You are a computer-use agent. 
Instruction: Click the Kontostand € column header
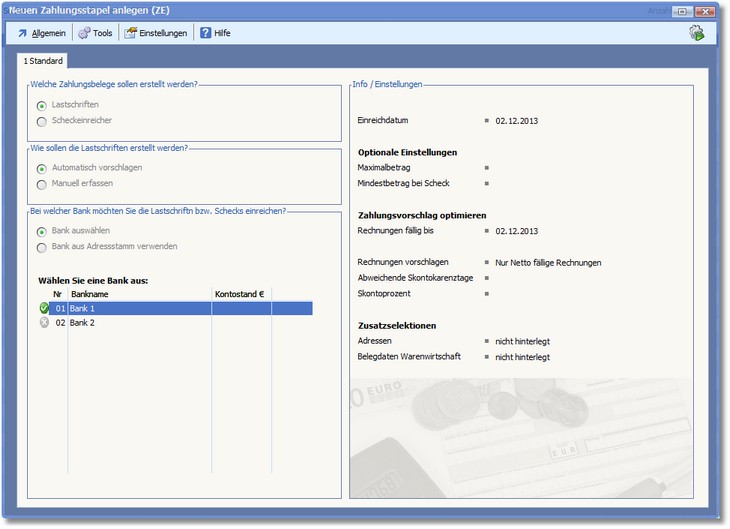pos(239,294)
